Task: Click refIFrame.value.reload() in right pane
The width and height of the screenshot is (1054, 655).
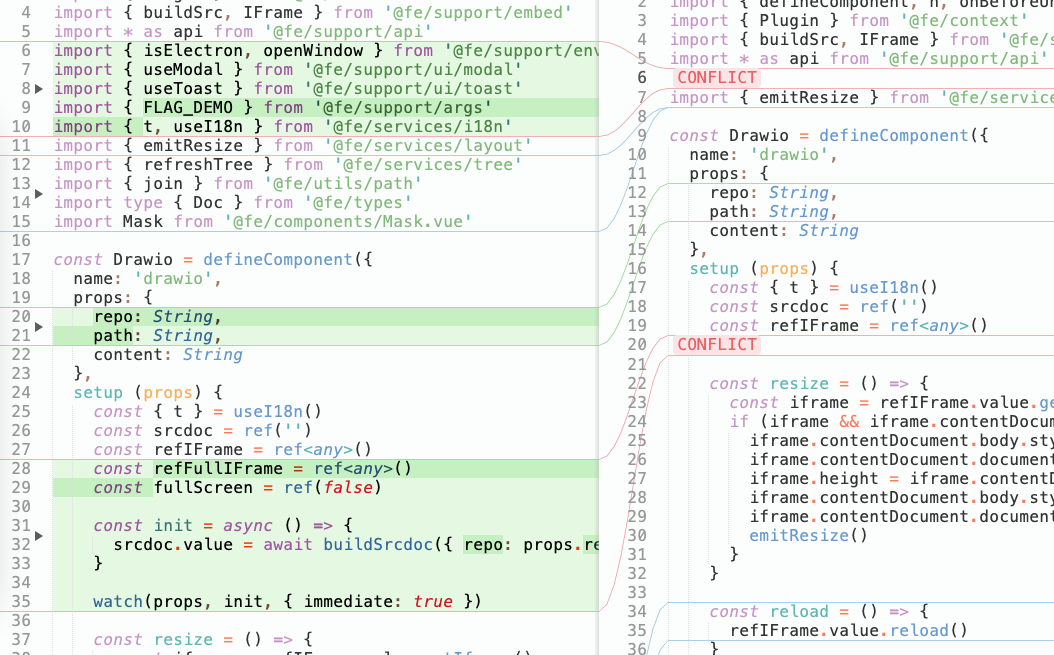Action: click(x=848, y=630)
